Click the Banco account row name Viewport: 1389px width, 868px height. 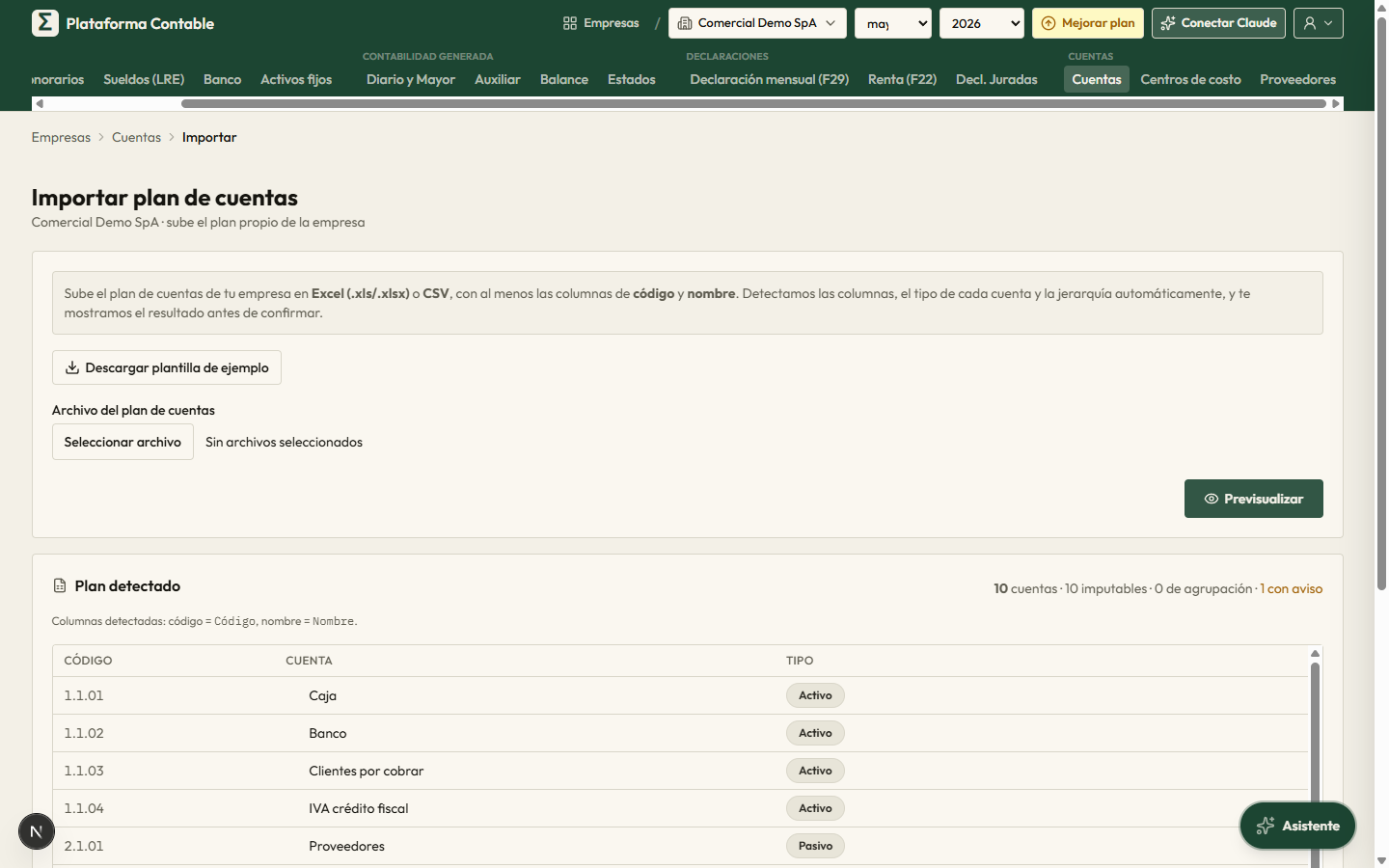point(328,733)
